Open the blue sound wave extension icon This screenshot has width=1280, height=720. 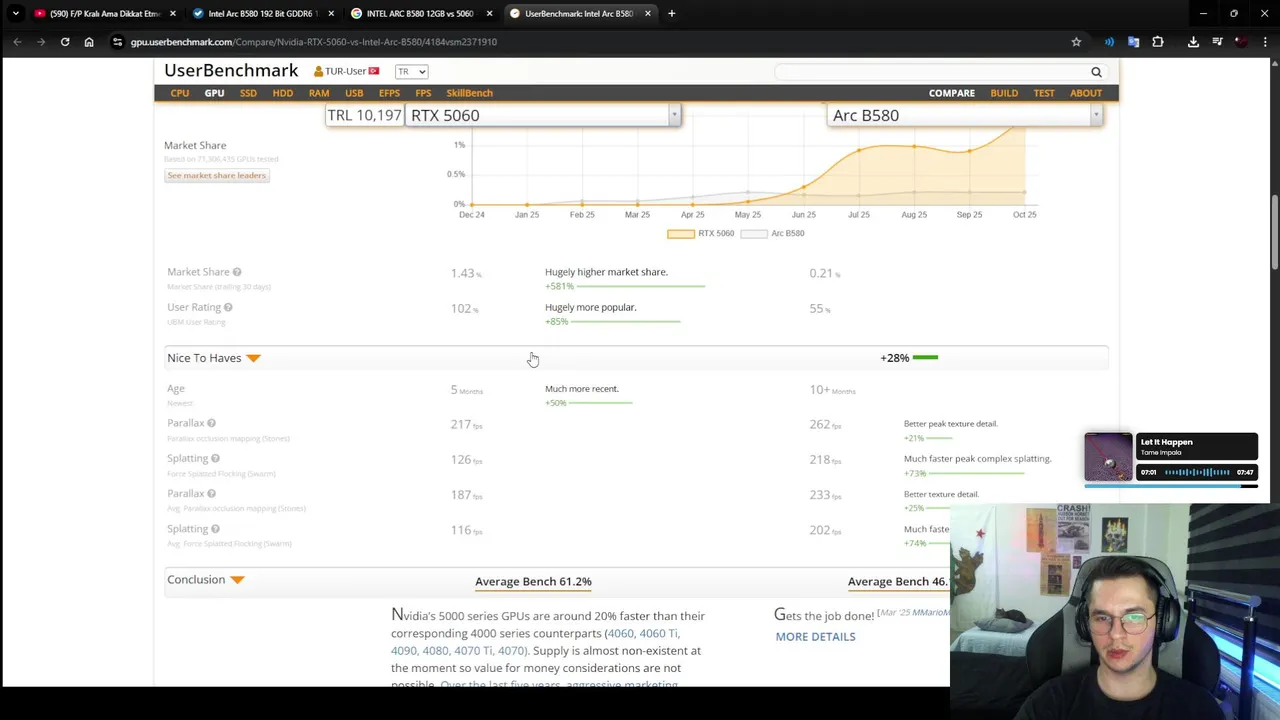[1109, 42]
